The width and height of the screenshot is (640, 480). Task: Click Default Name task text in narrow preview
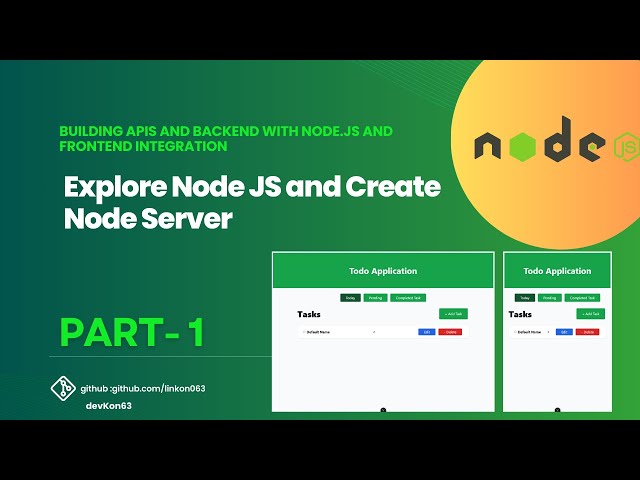[529, 332]
